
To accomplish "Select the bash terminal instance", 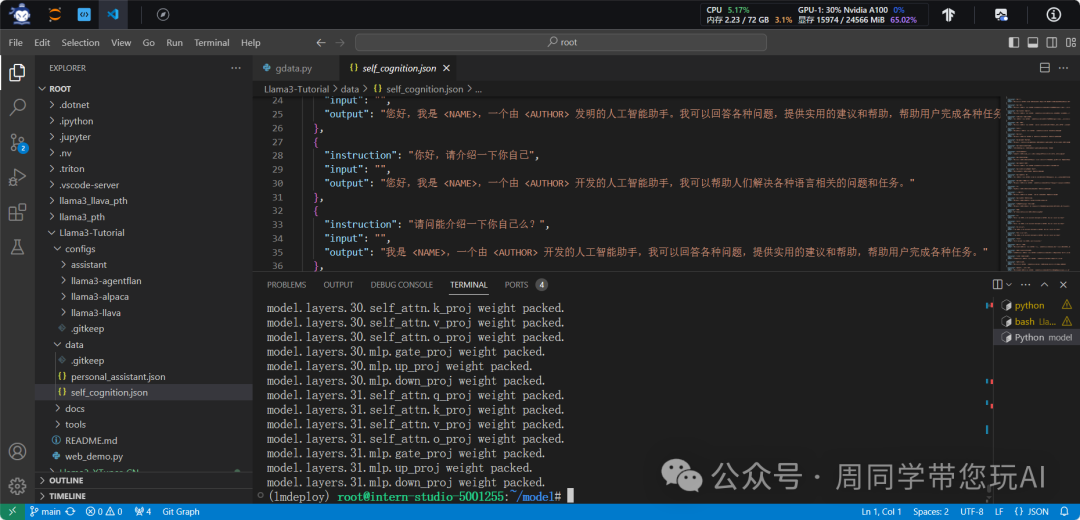I will (1036, 321).
